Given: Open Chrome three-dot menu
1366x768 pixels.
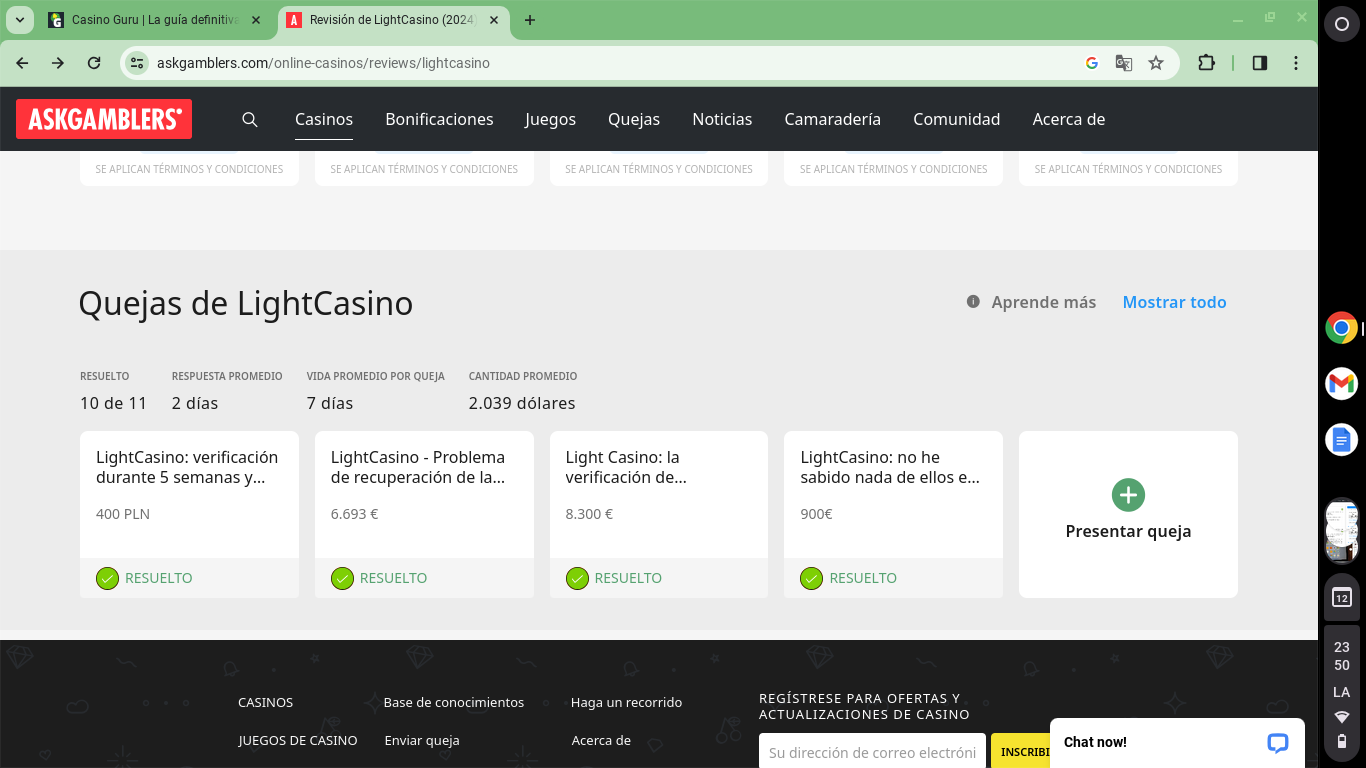Looking at the screenshot, I should [1296, 63].
